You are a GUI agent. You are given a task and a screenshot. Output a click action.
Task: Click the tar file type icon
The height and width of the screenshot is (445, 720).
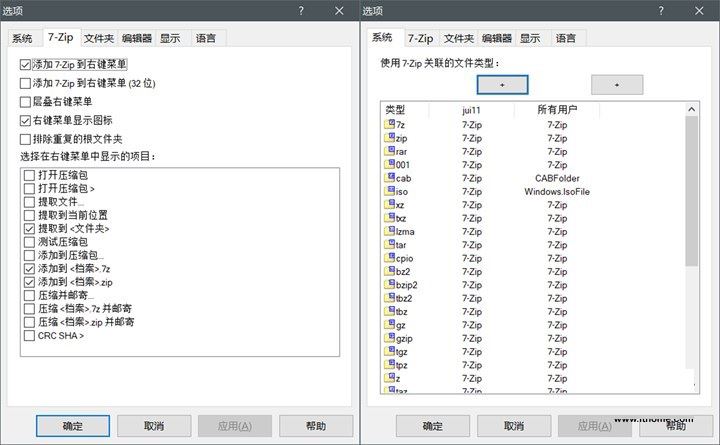click(x=389, y=244)
